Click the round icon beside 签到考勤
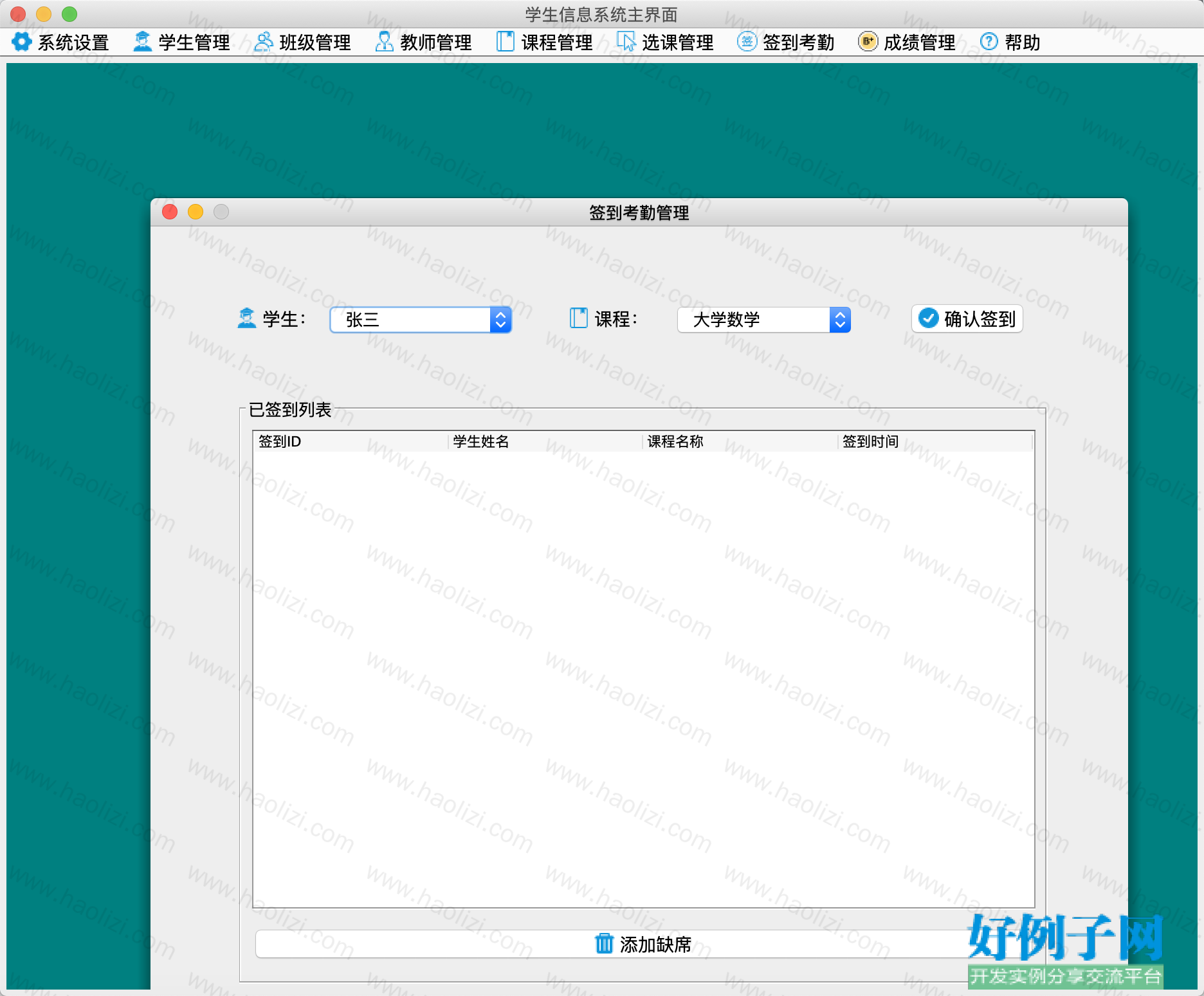This screenshot has width=1204, height=996. click(747, 42)
